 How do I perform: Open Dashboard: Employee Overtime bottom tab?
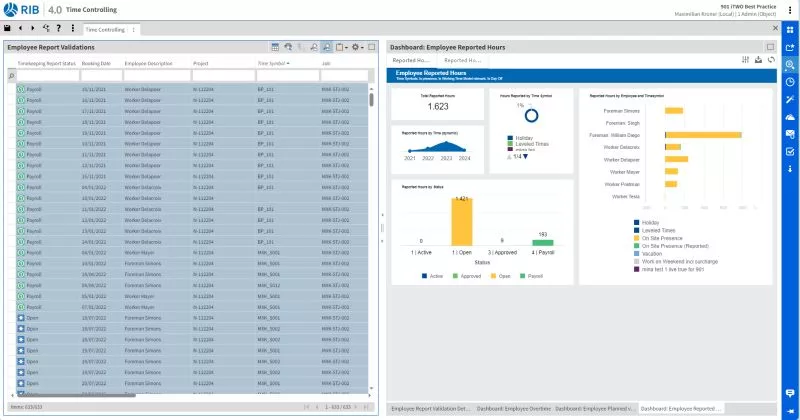pos(514,409)
